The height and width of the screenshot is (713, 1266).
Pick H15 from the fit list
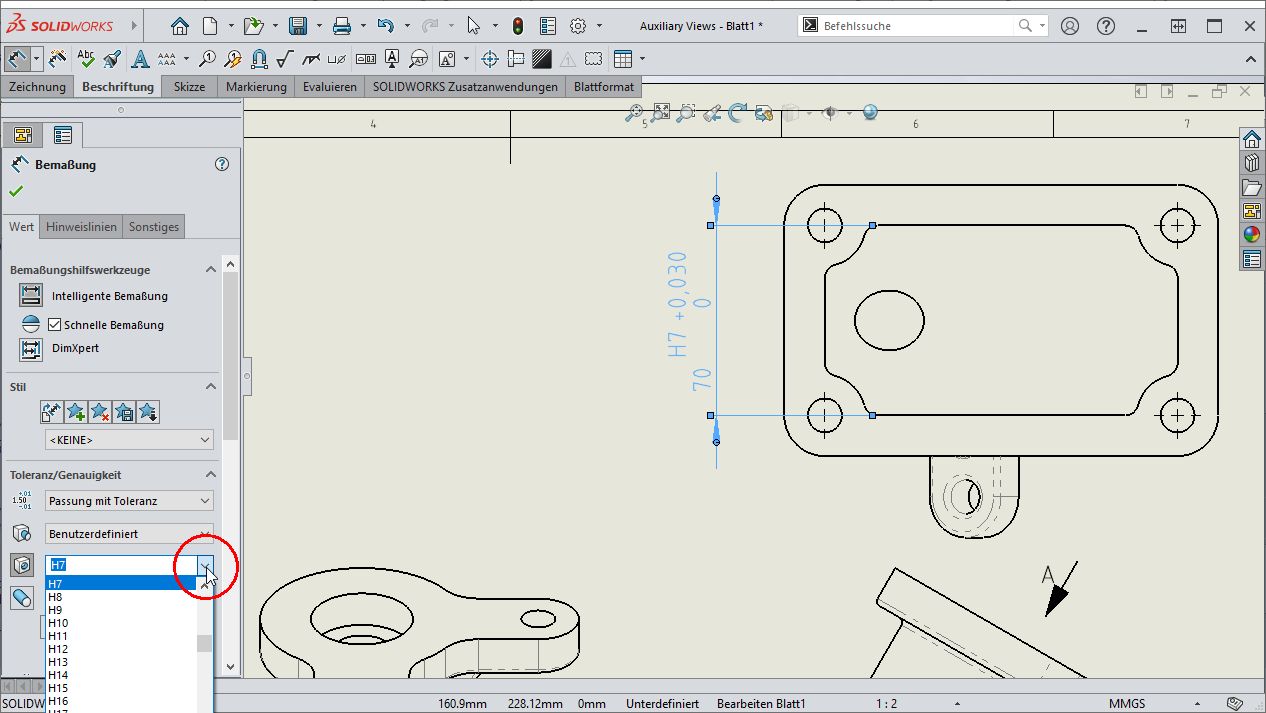pyautogui.click(x=120, y=688)
